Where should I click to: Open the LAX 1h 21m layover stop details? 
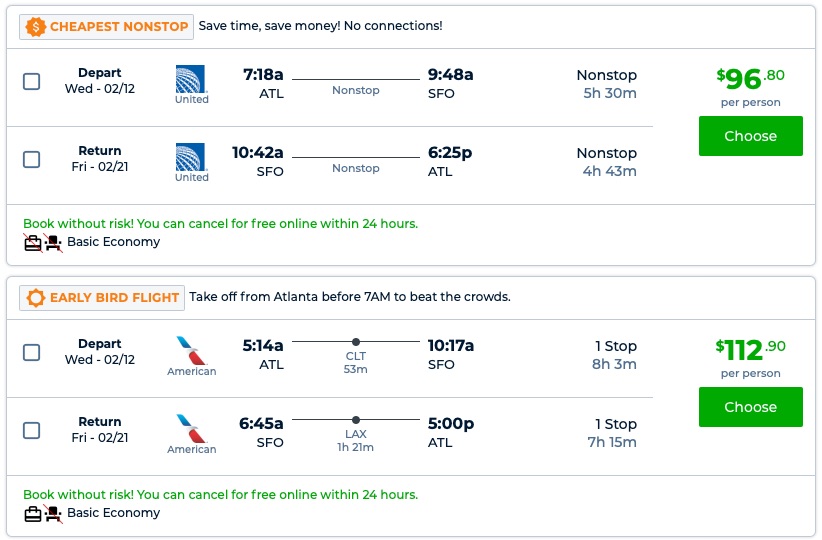click(356, 433)
